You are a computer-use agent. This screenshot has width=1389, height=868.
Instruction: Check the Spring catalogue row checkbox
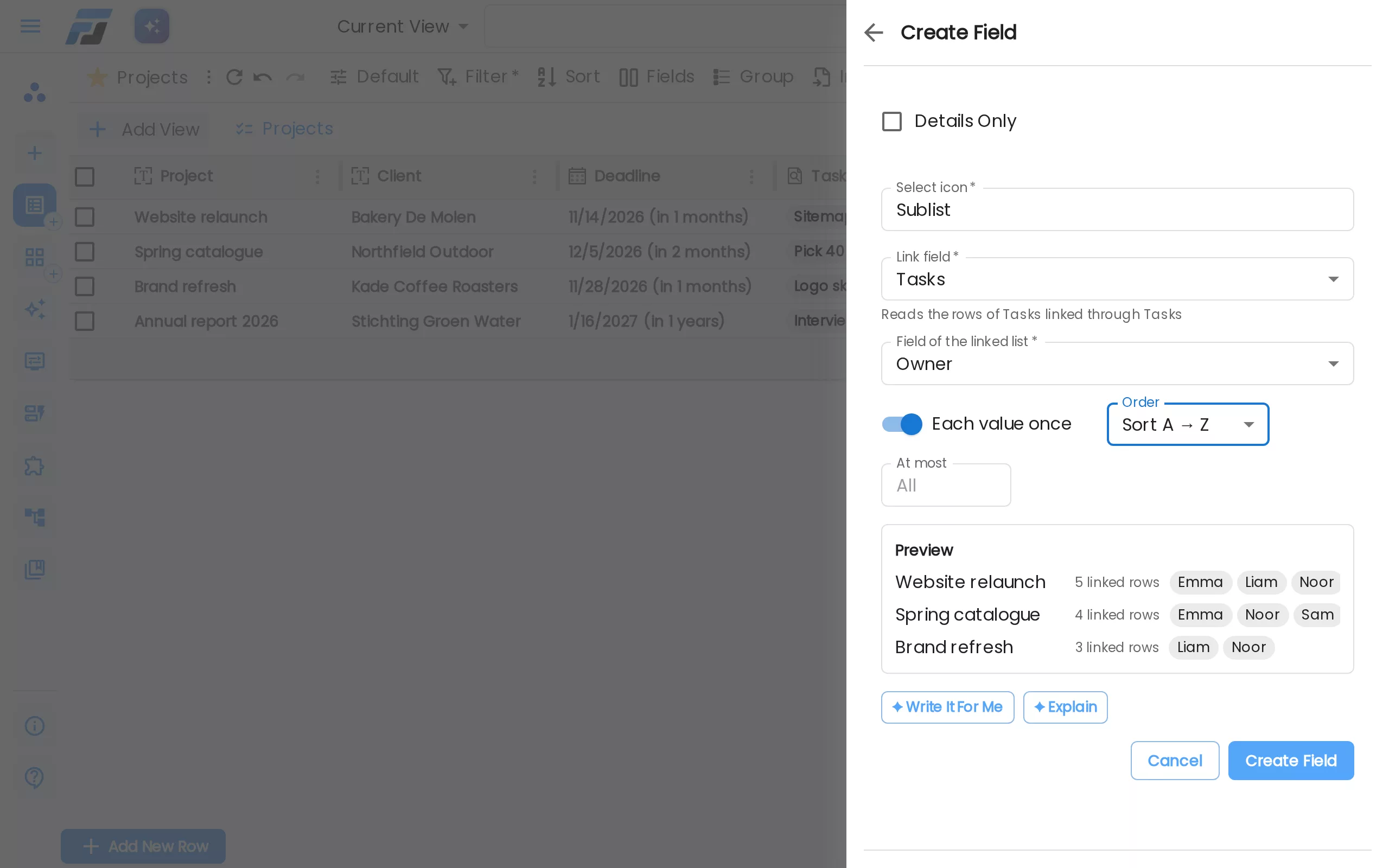point(85,251)
